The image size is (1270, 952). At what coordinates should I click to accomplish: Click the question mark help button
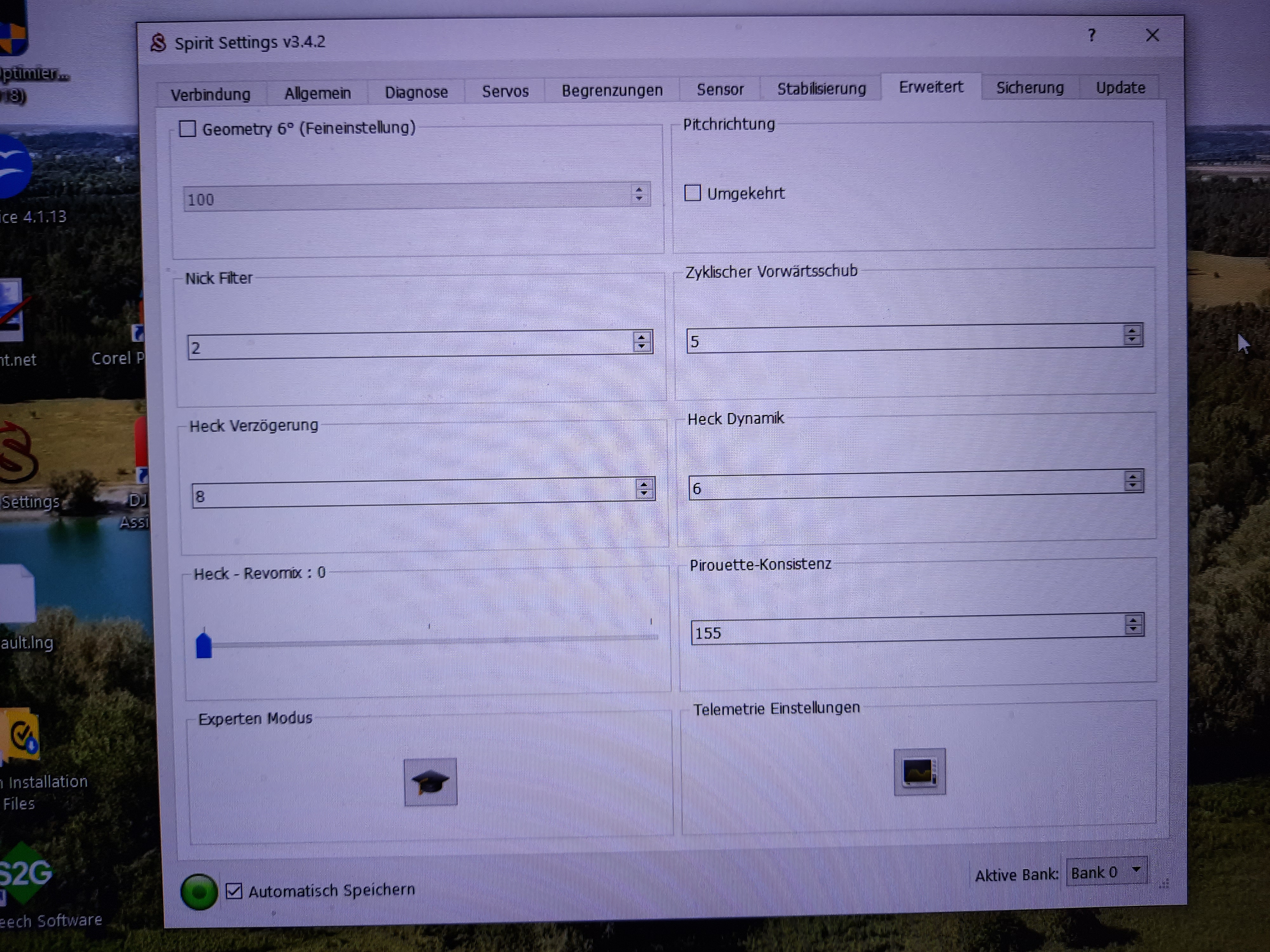(x=1092, y=36)
